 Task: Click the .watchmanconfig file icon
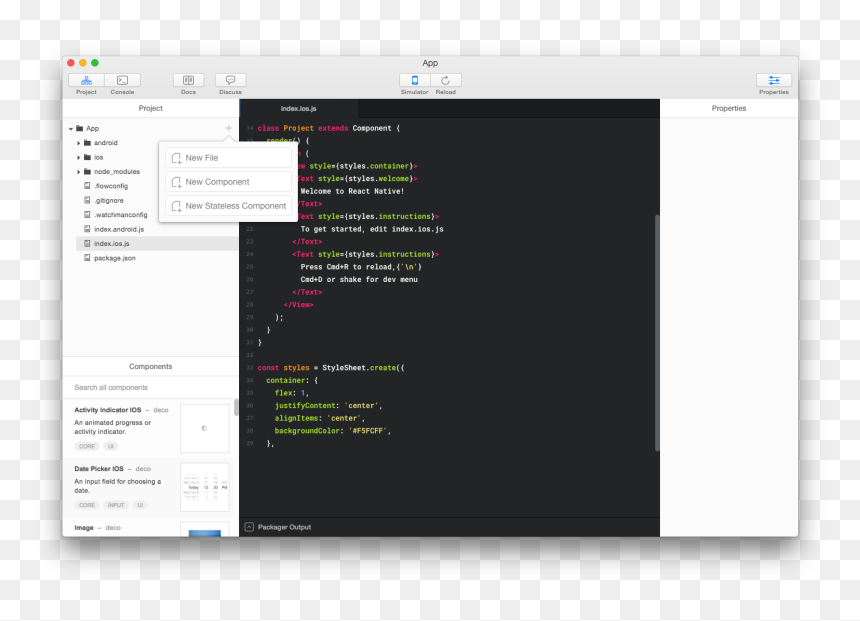tap(87, 214)
